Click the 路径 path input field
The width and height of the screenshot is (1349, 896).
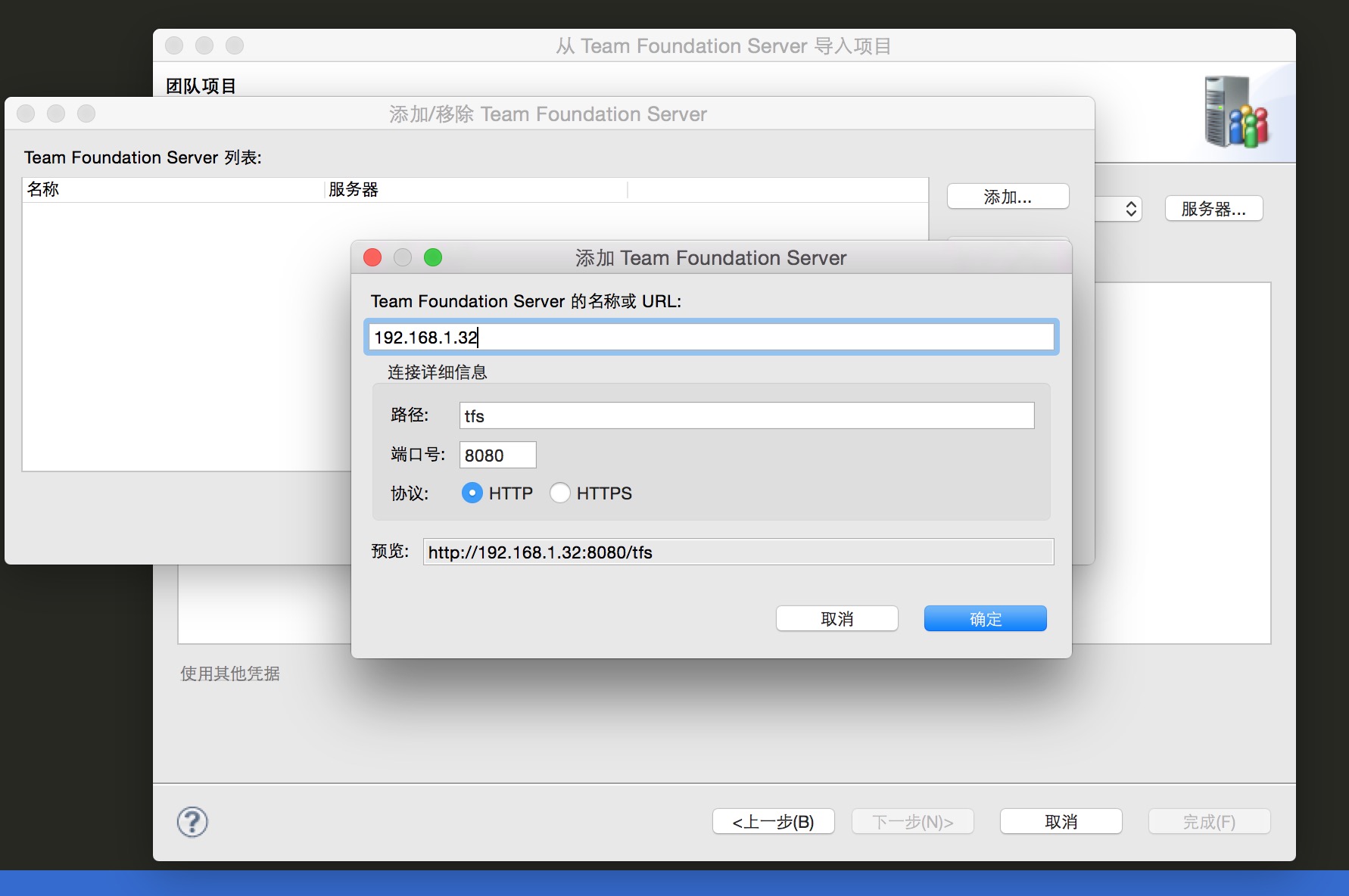746,416
